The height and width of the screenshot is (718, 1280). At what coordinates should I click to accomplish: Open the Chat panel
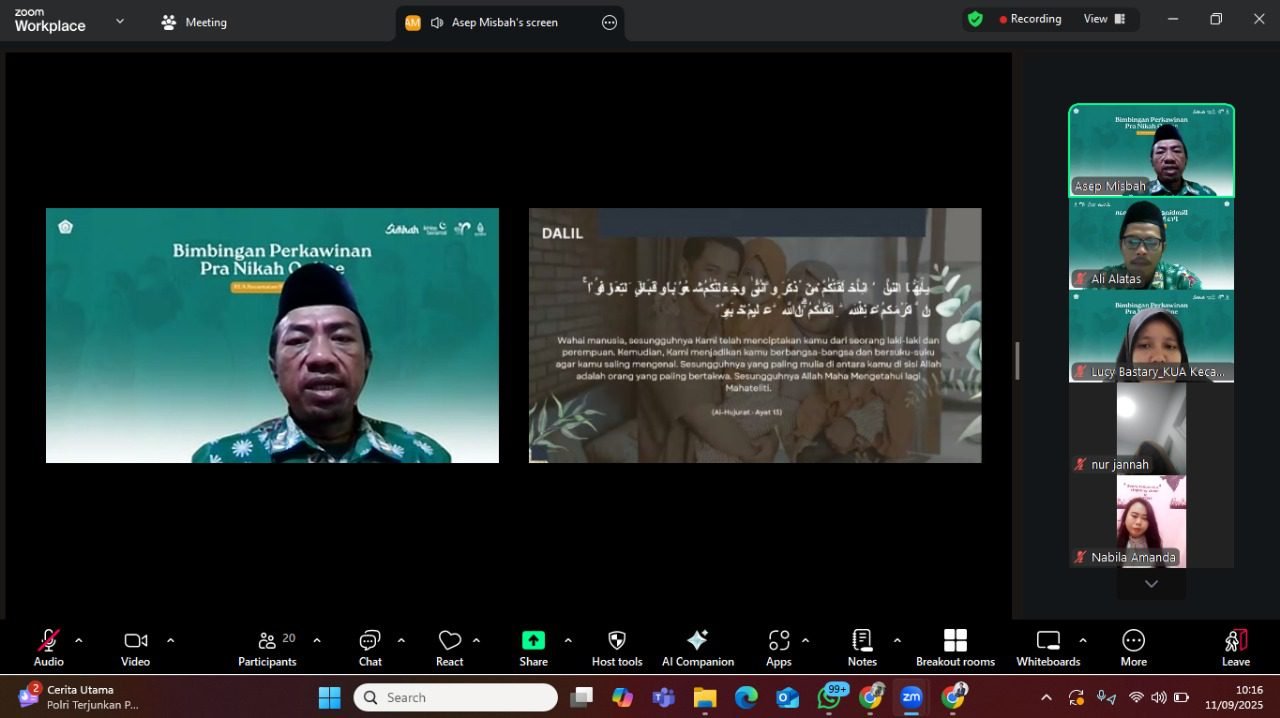pos(370,647)
